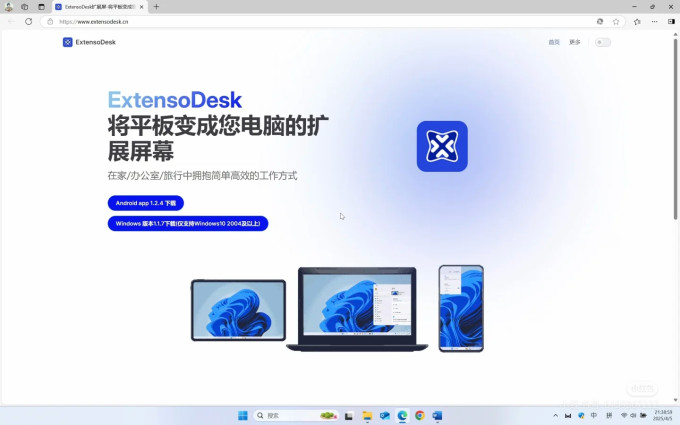Select the ExtensoDesk browser tab
This screenshot has height=425, width=680.
pos(100,7)
